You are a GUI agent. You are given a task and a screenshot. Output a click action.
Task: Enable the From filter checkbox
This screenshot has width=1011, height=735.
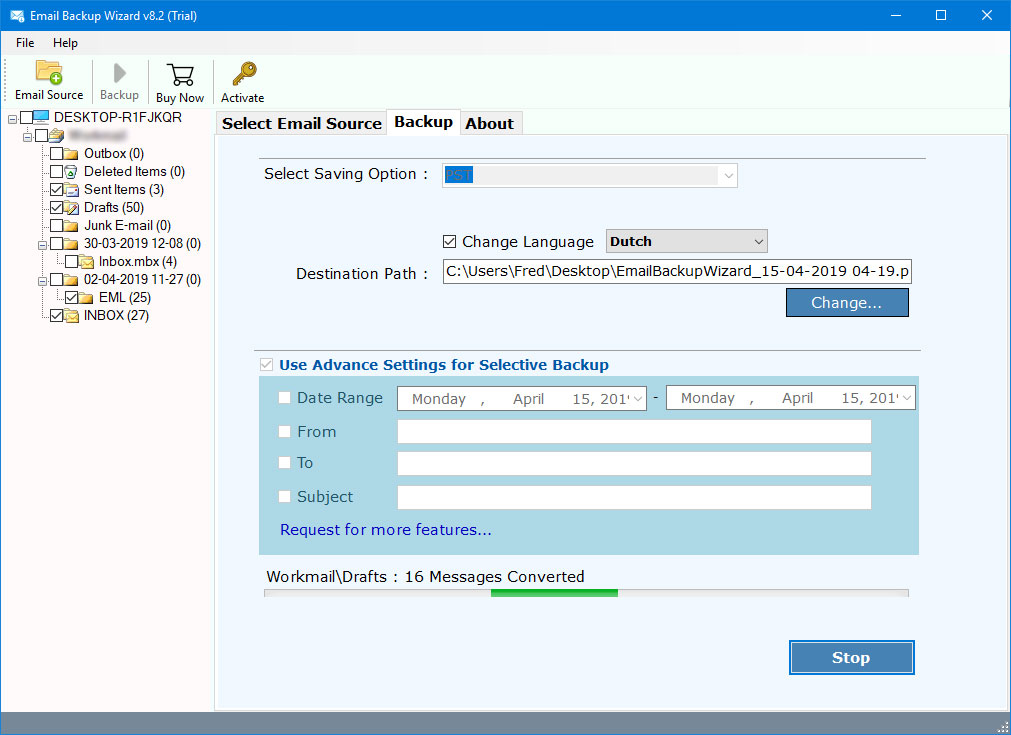tap(284, 431)
